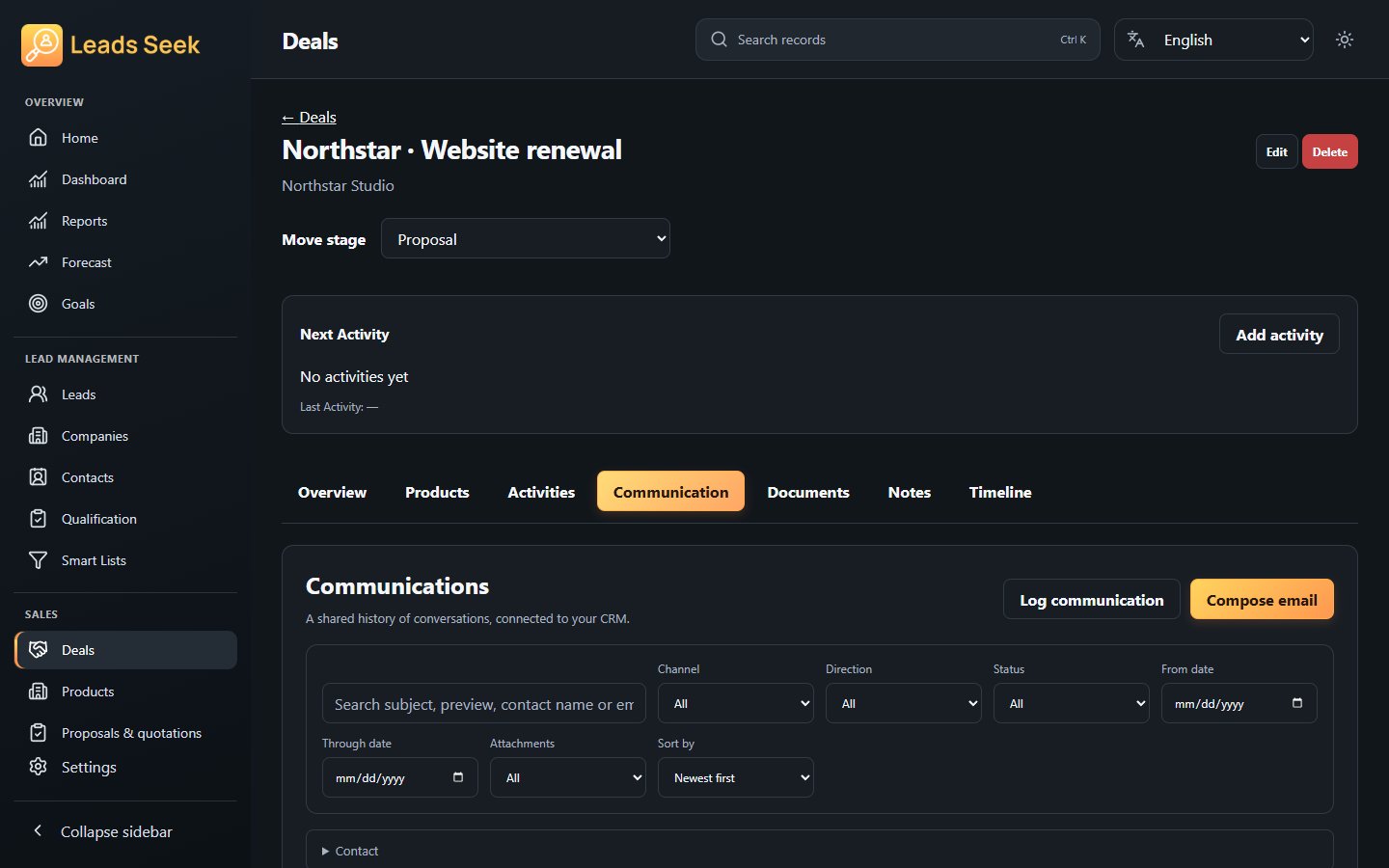Open Dashboard via its chart icon

38,179
